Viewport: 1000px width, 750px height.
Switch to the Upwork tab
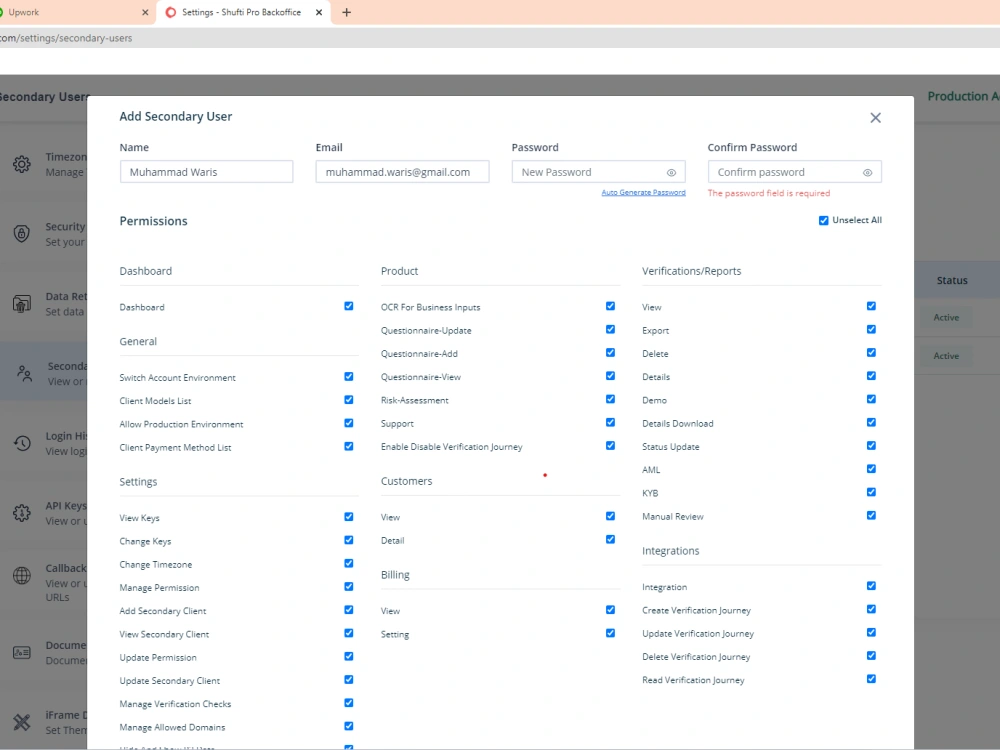point(75,12)
